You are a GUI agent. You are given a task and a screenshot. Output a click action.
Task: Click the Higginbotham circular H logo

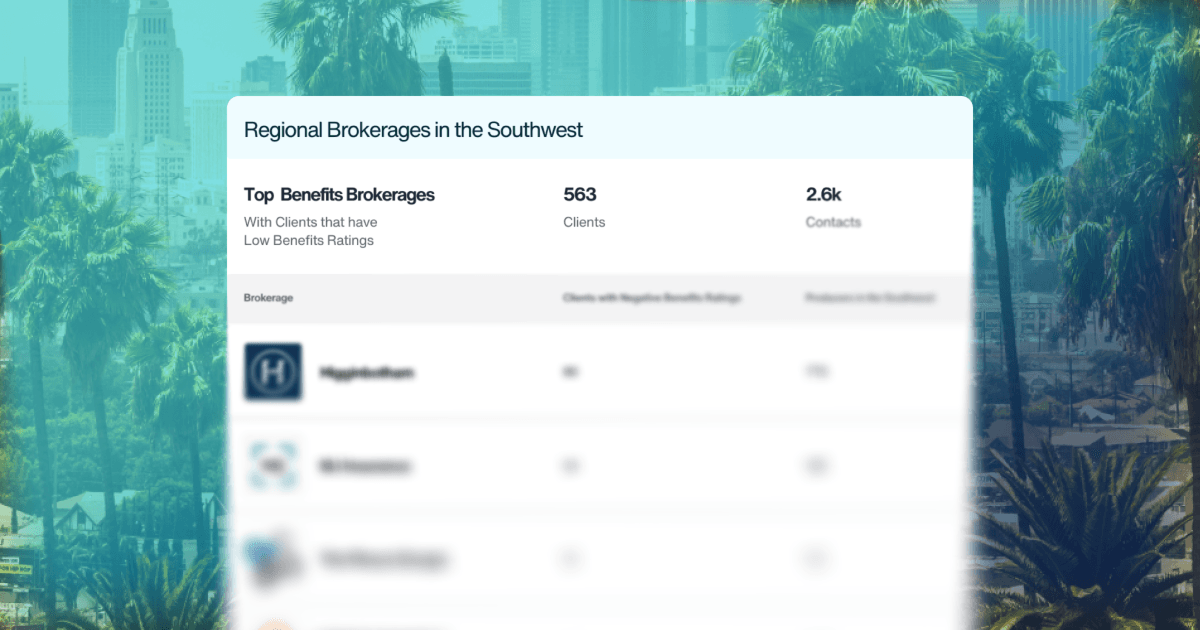tap(272, 371)
